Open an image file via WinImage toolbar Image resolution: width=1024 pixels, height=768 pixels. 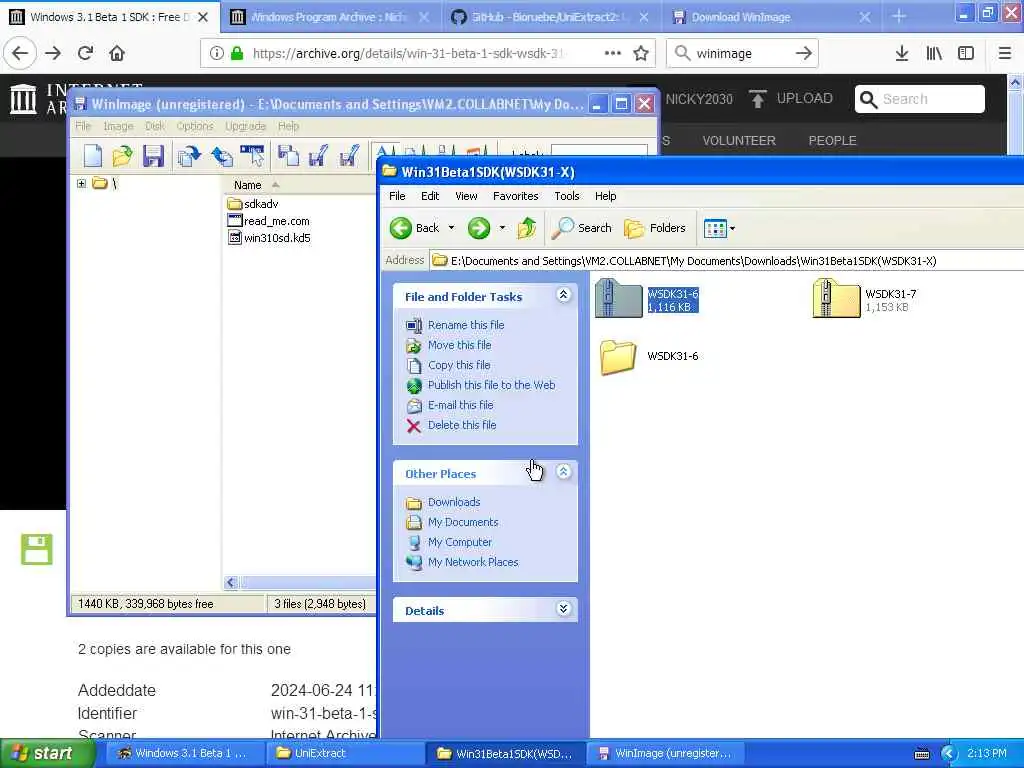[122, 156]
